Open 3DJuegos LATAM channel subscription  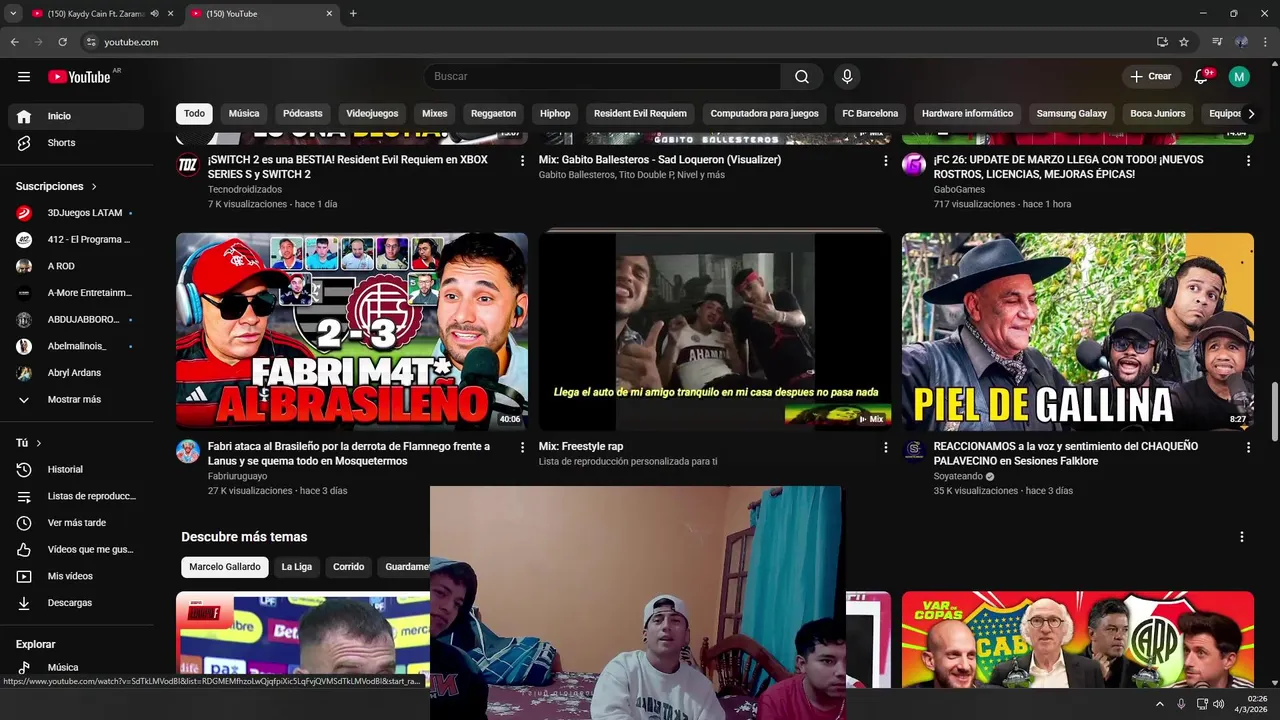[76, 213]
